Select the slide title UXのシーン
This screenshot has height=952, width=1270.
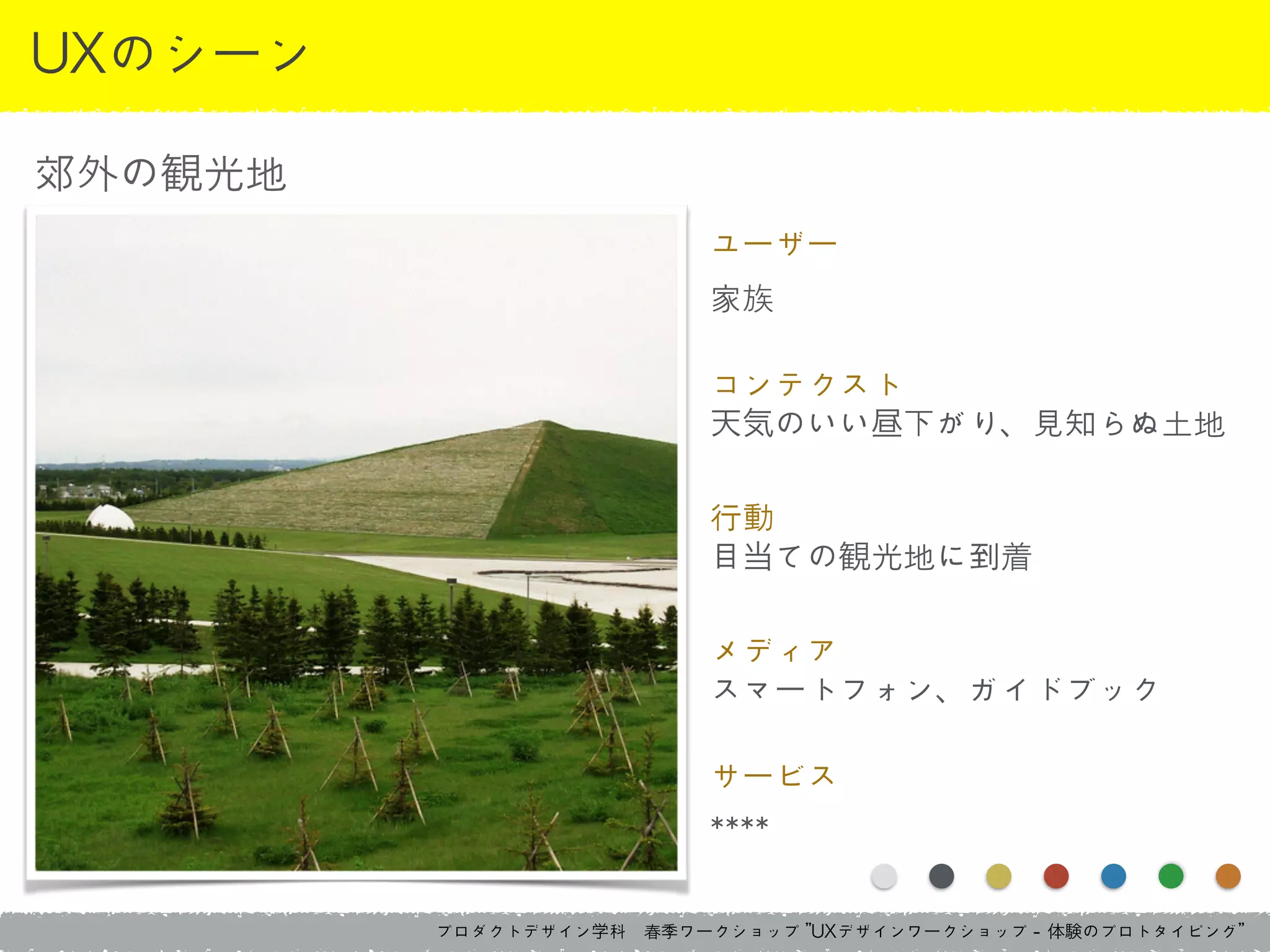[x=169, y=54]
